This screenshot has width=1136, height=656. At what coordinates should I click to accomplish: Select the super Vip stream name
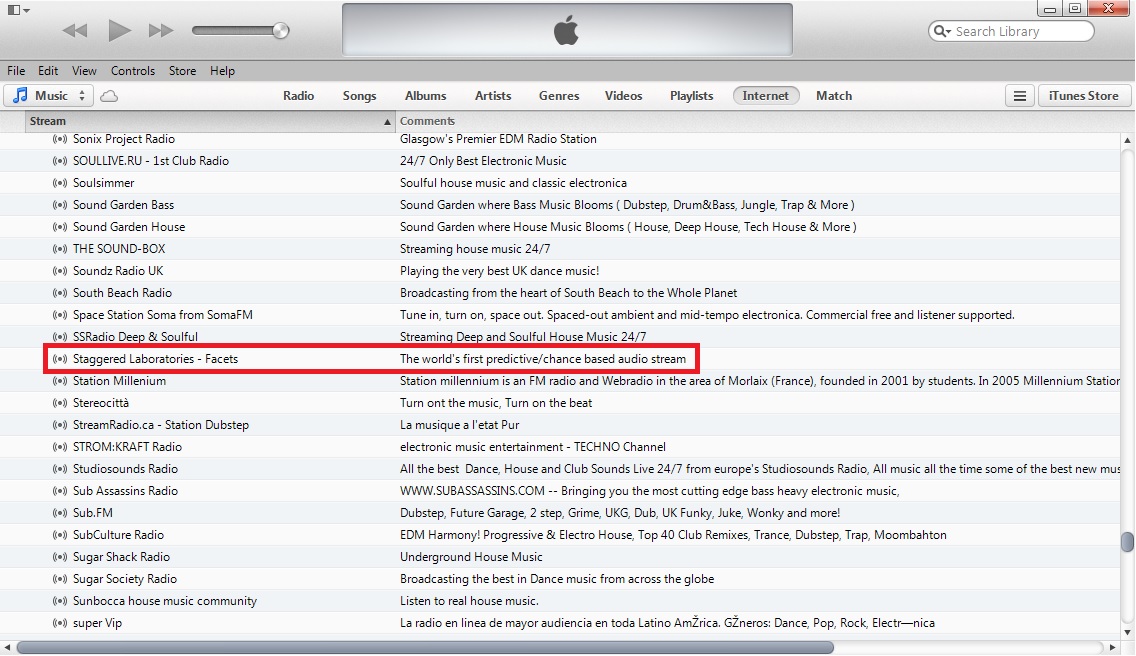pyautogui.click(x=97, y=623)
